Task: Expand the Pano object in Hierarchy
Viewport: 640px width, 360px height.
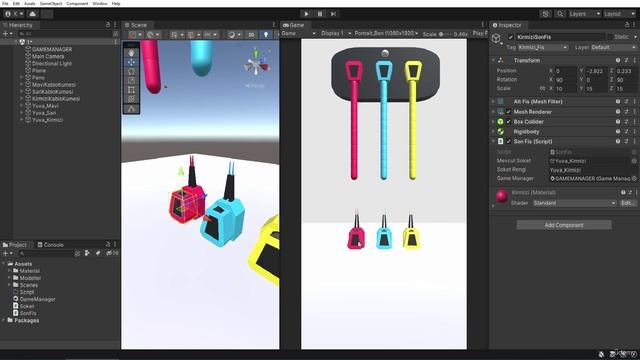Action: pyautogui.click(x=22, y=78)
